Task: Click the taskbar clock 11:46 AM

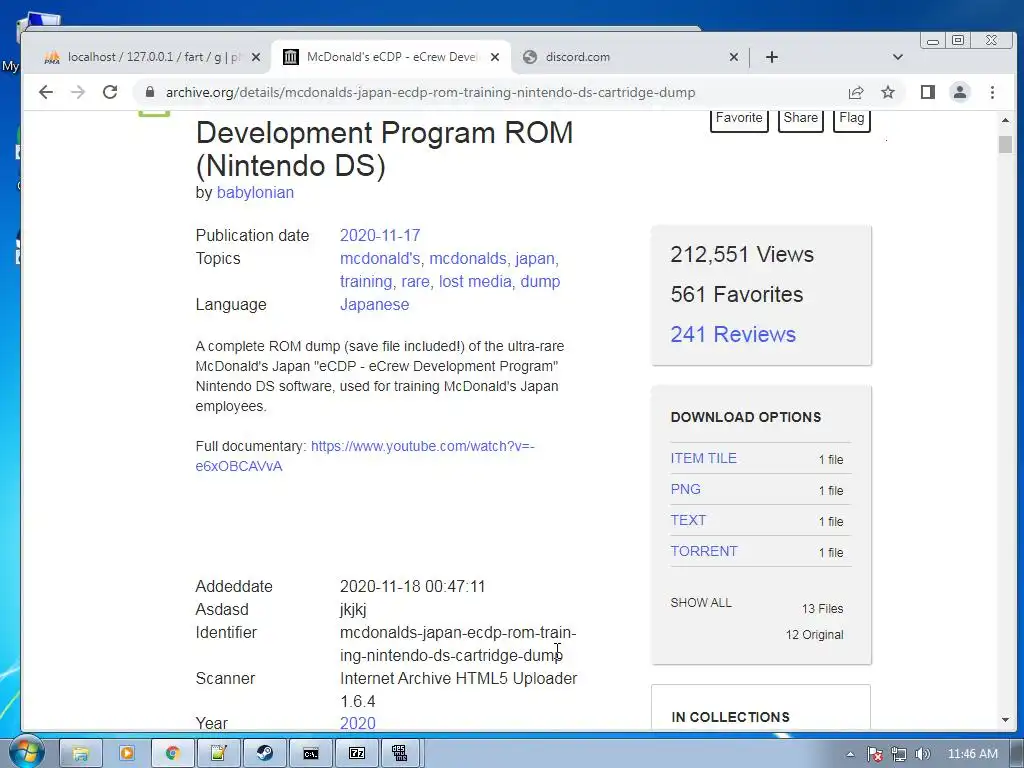Action: (972, 754)
